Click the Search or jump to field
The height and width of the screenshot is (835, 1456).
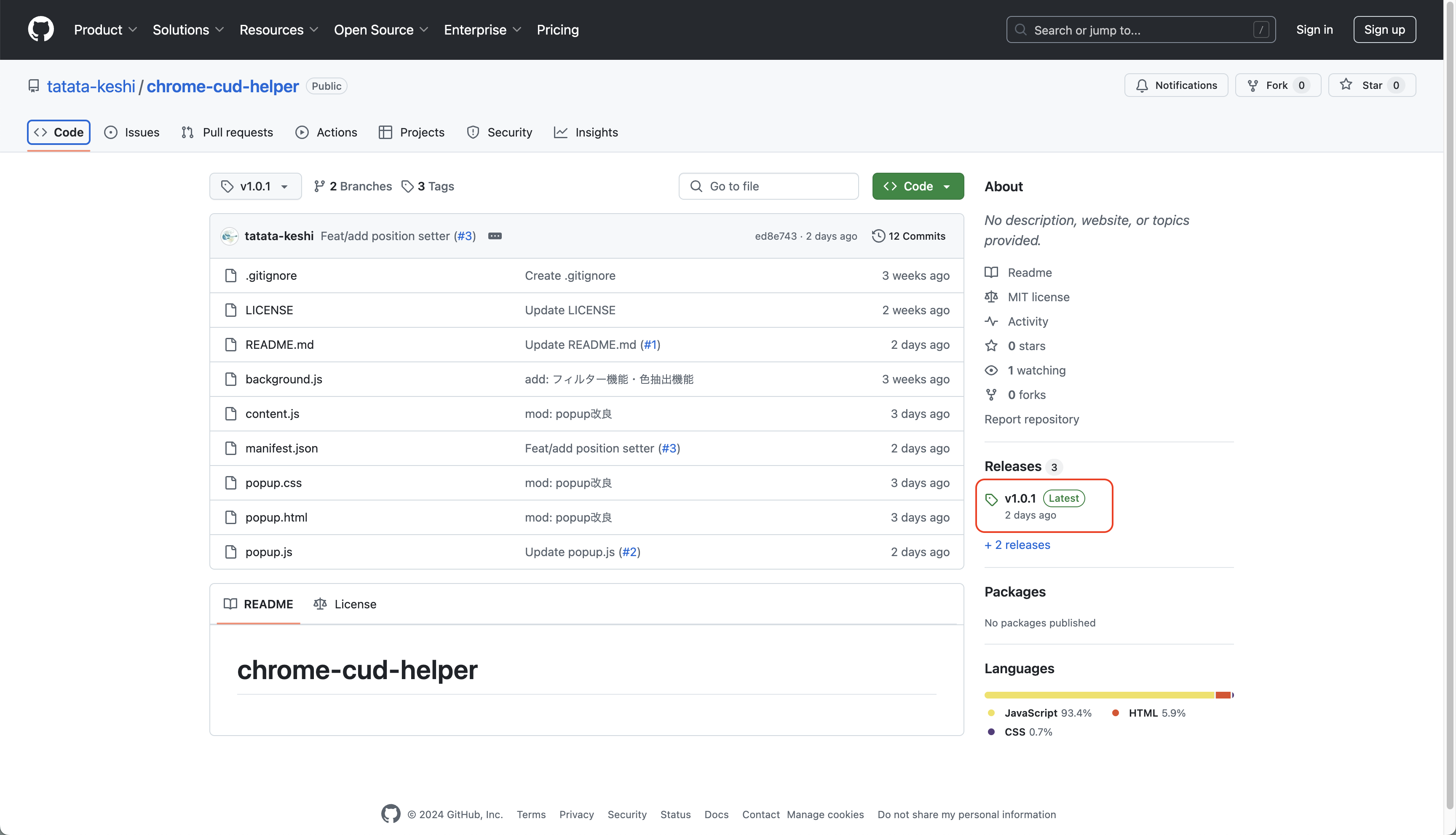click(1140, 29)
